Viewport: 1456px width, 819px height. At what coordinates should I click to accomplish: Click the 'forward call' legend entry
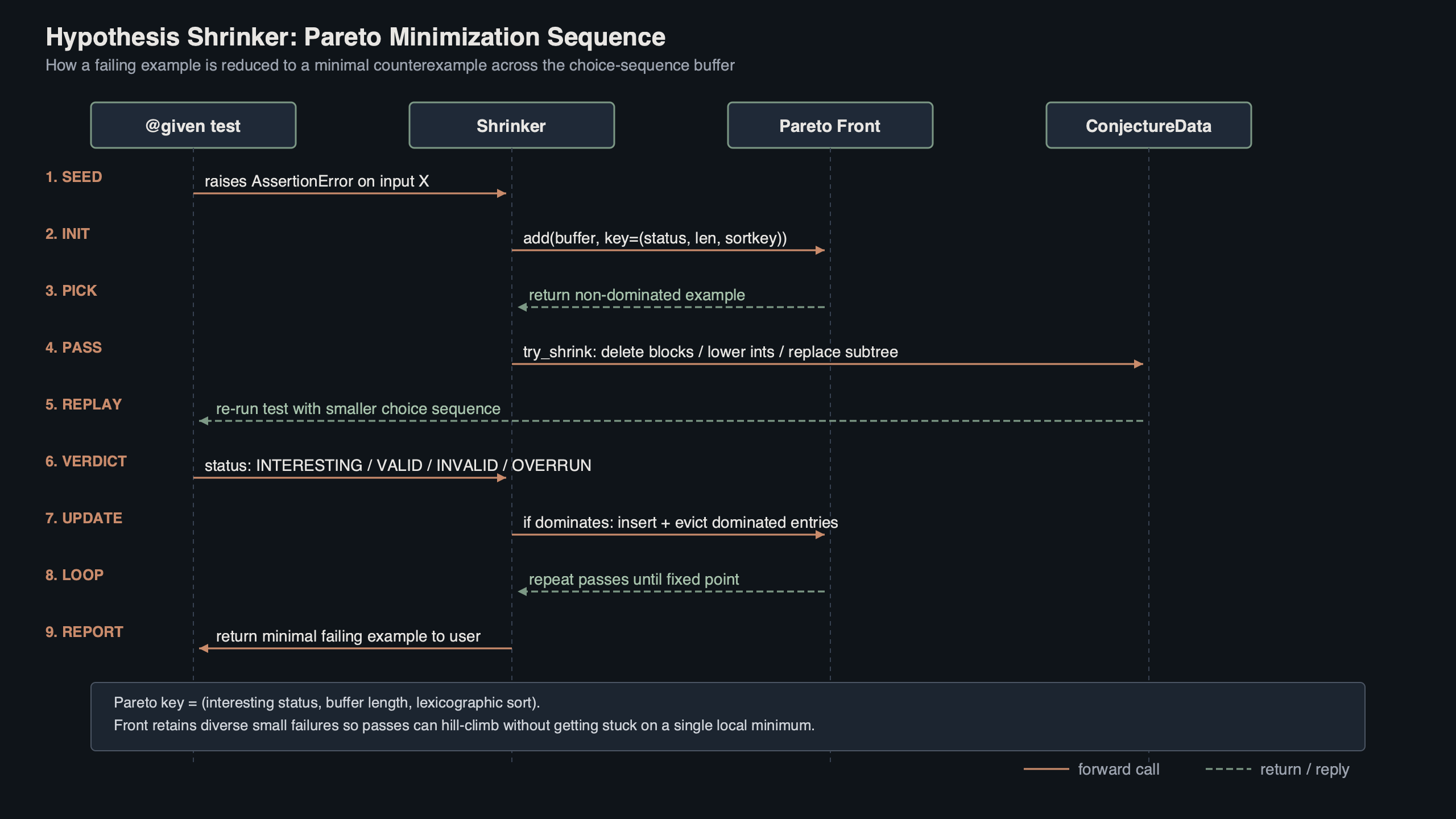[x=1118, y=769]
